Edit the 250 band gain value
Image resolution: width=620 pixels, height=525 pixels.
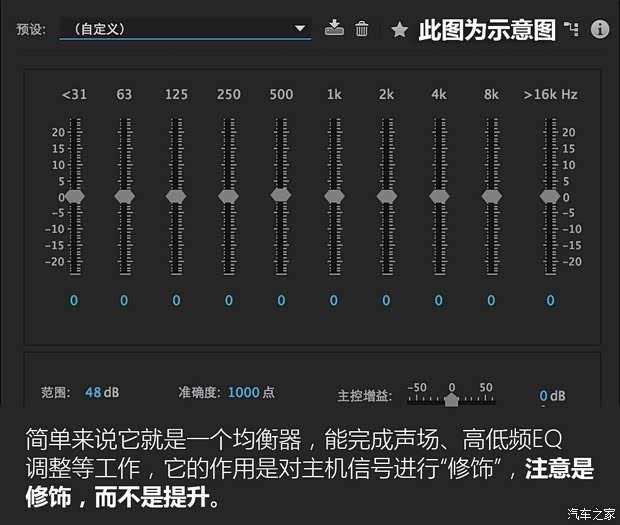point(229,300)
